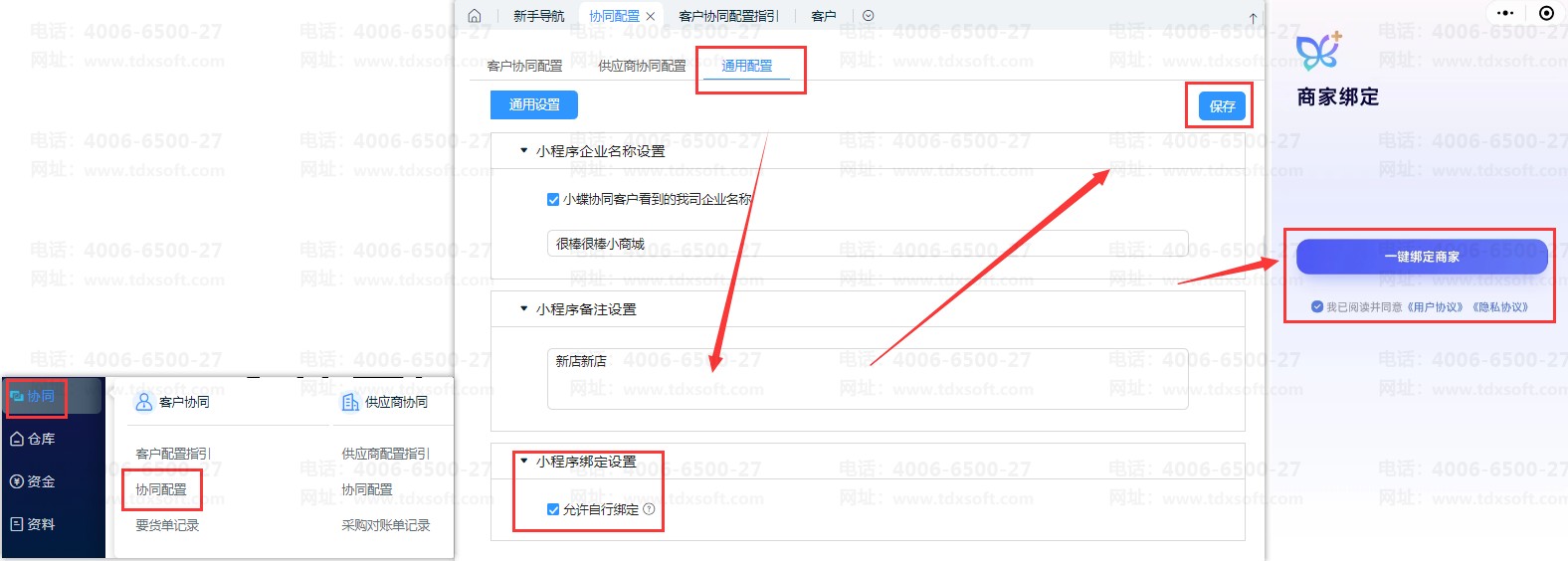Toggle 小蝶协同客户看到的我司企业名称 checkbox
This screenshot has height=561, width=1568.
tap(553, 200)
